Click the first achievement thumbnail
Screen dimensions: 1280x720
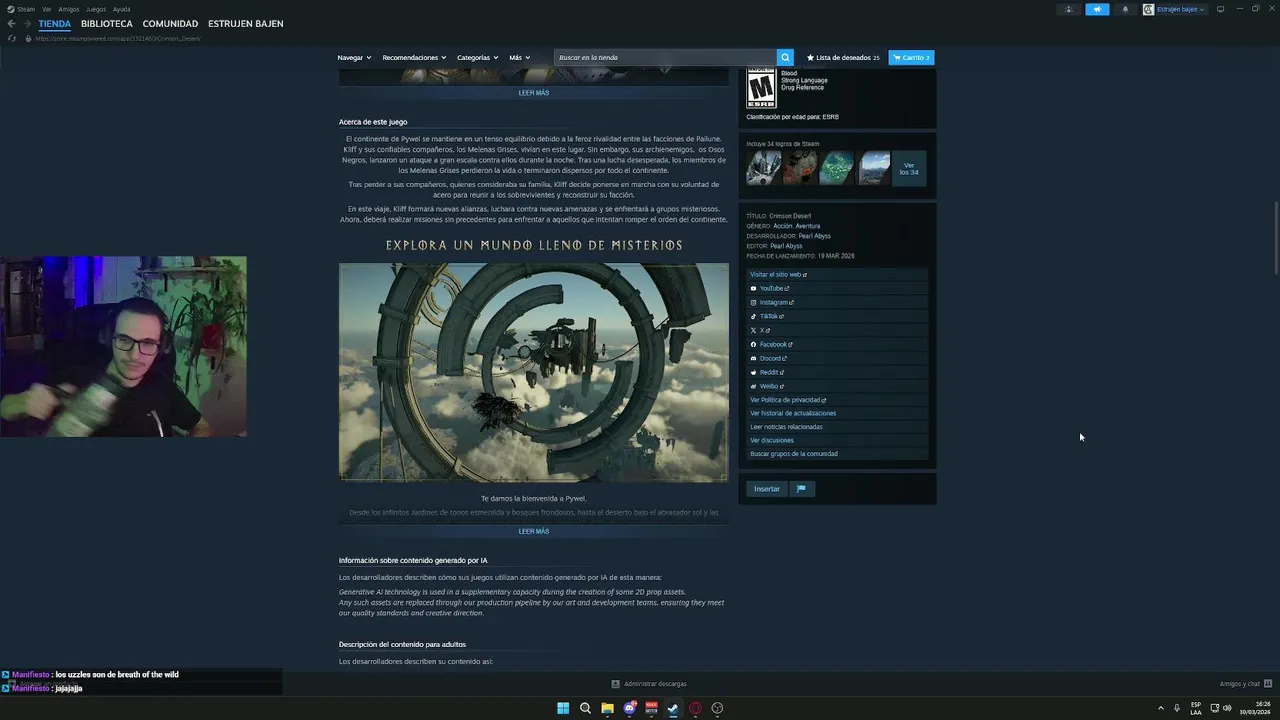coord(763,169)
